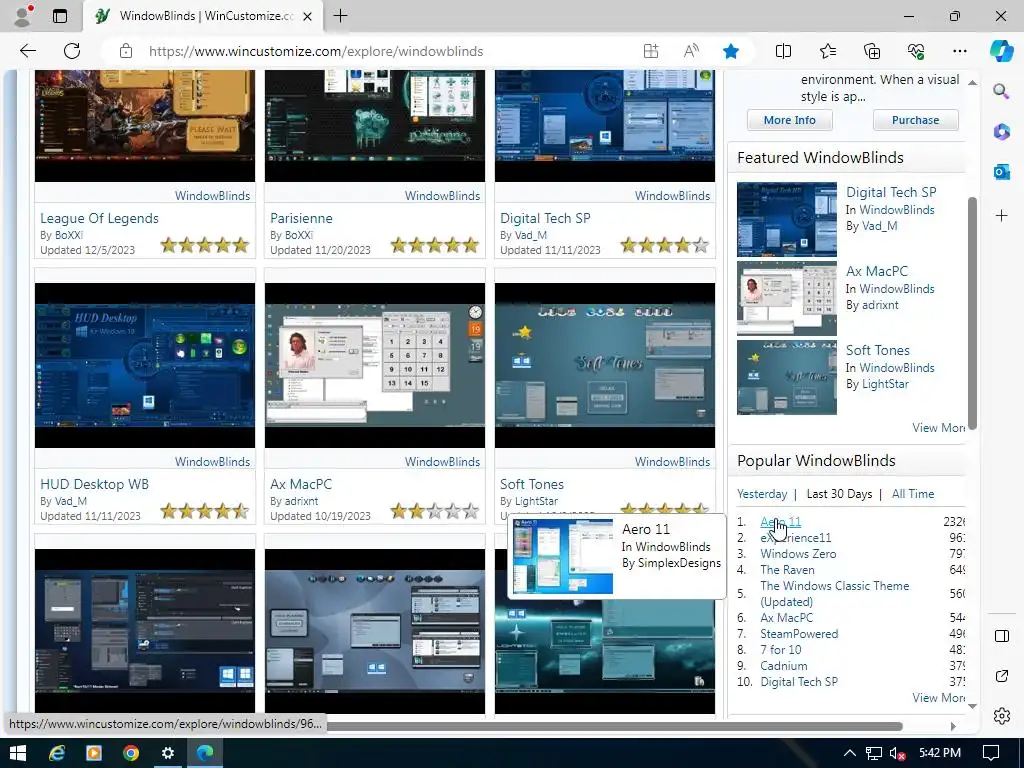Open SteamPowered in popular list

(x=799, y=633)
